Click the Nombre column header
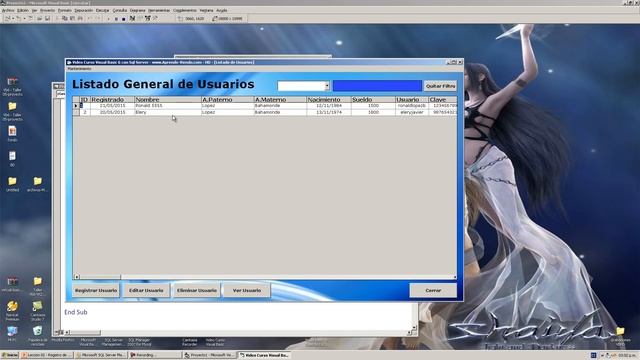The width and height of the screenshot is (640, 360). tap(168, 100)
